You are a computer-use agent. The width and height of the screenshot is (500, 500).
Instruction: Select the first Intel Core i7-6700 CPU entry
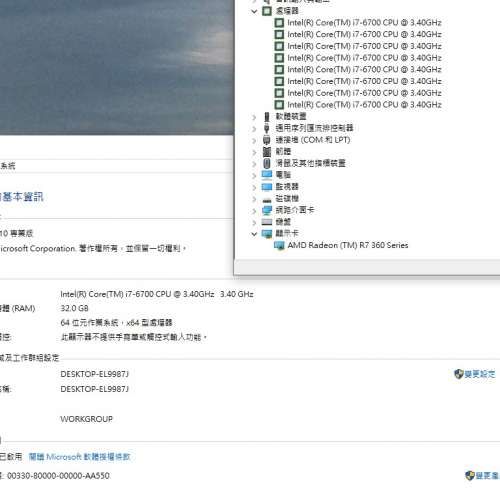coord(364,23)
